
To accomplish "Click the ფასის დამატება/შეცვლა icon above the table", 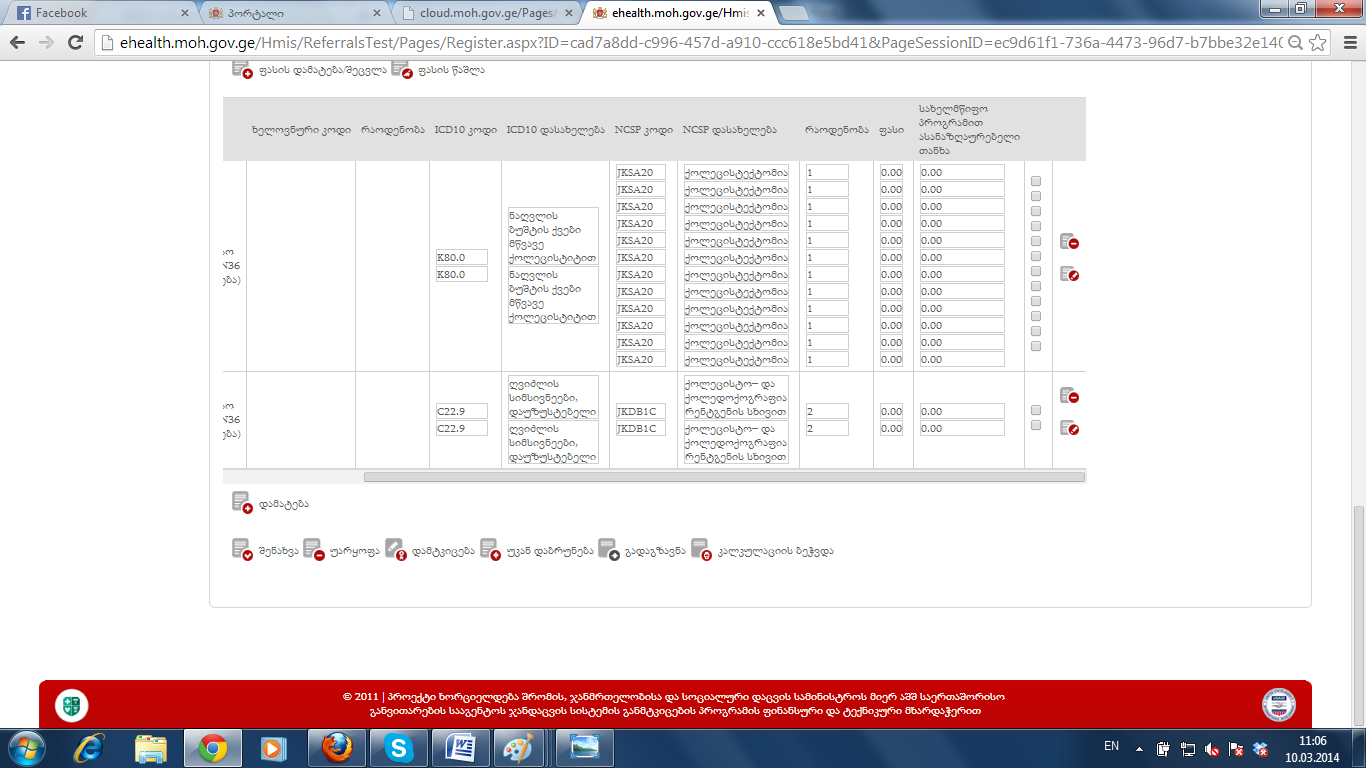I will 242,69.
